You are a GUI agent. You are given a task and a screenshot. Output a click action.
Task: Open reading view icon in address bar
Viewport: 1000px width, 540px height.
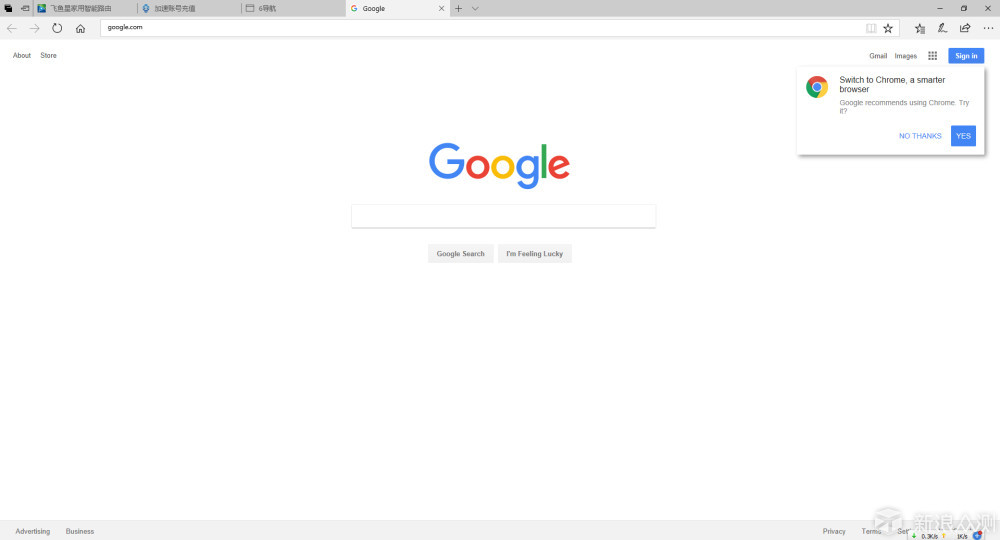tap(871, 28)
